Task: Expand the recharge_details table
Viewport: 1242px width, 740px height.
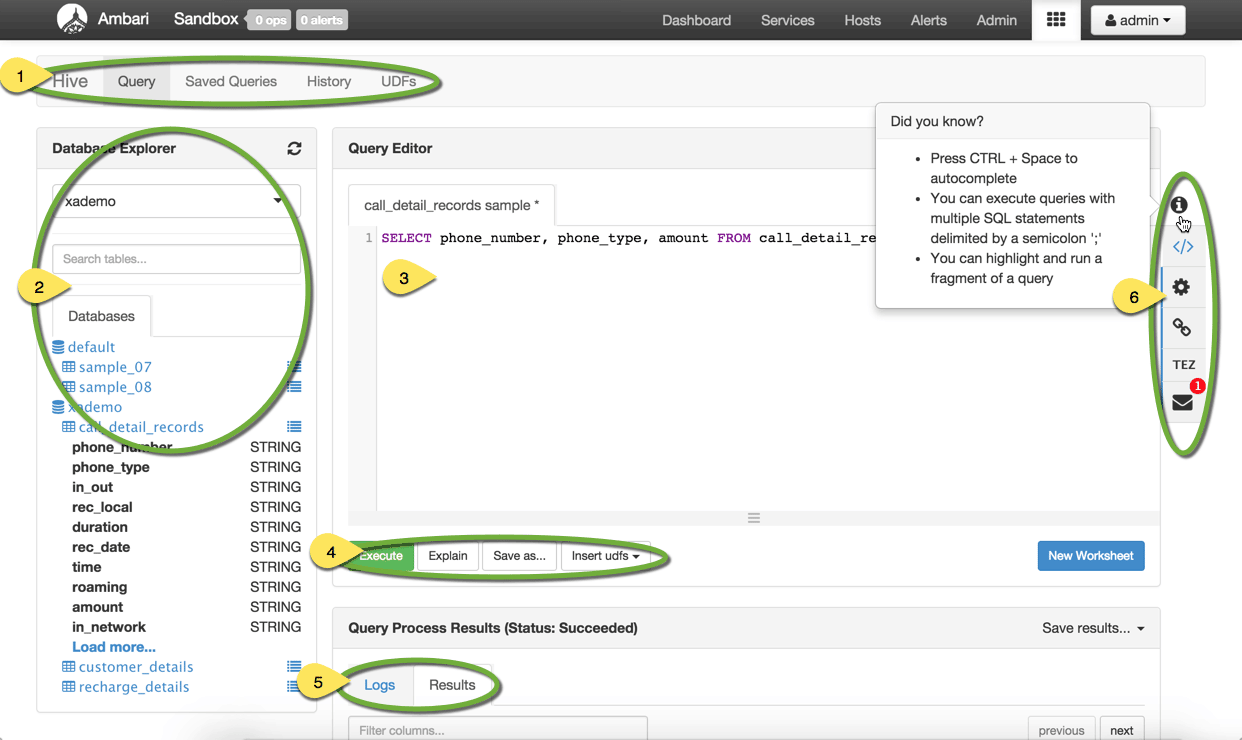Action: [134, 687]
